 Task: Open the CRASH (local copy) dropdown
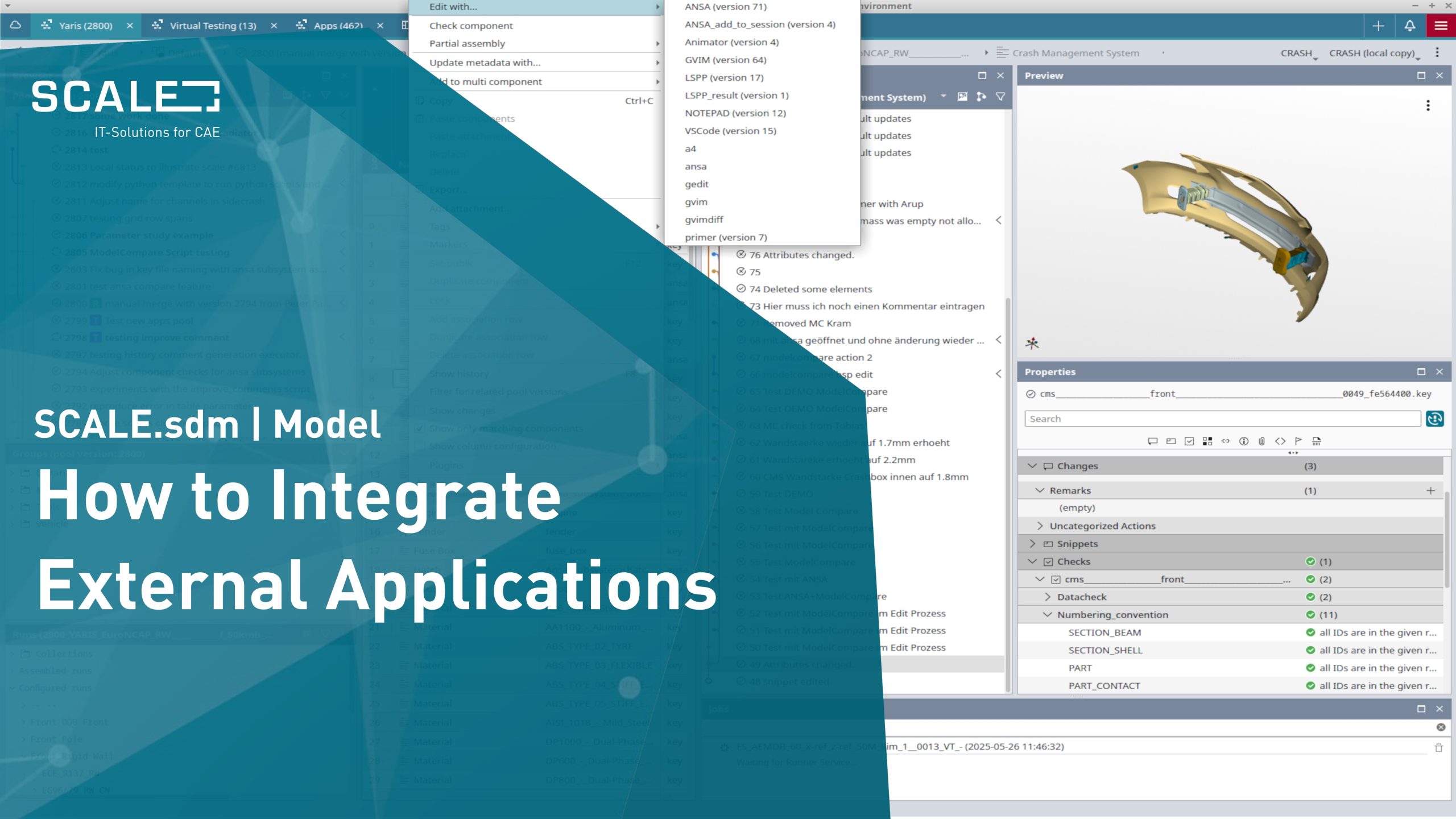1375,53
